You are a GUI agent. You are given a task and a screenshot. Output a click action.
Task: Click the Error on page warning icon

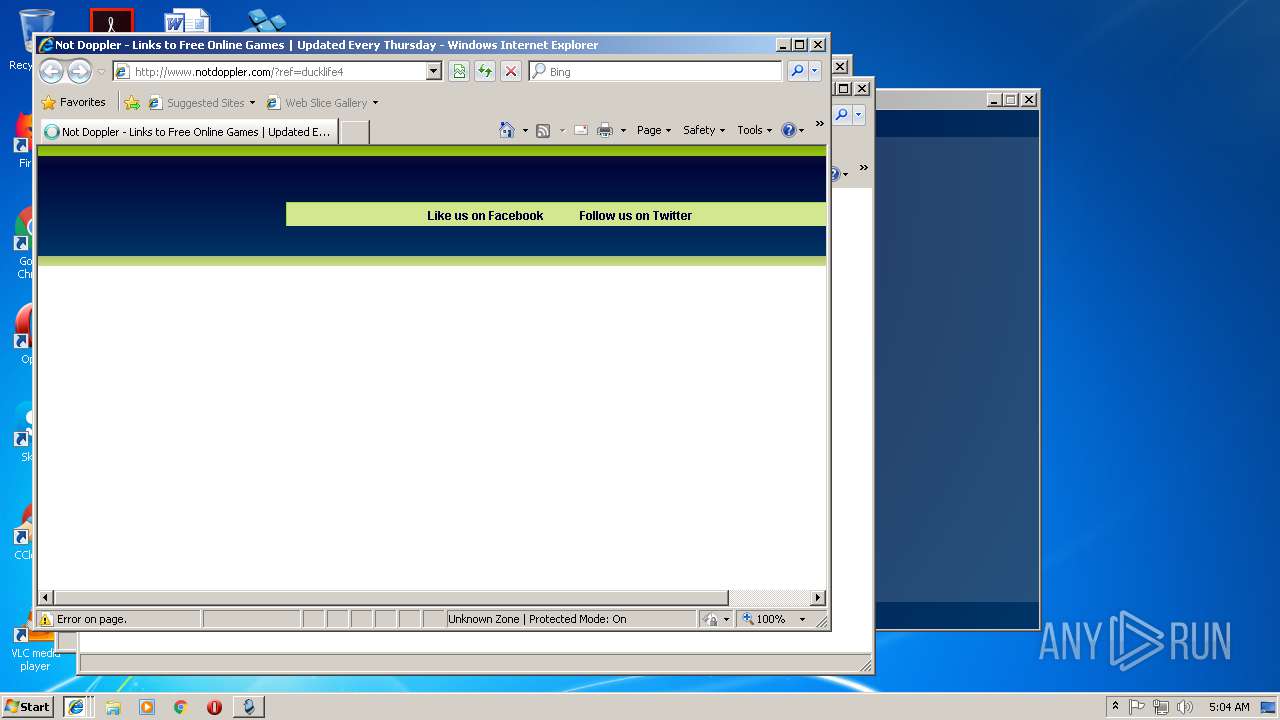[x=45, y=619]
